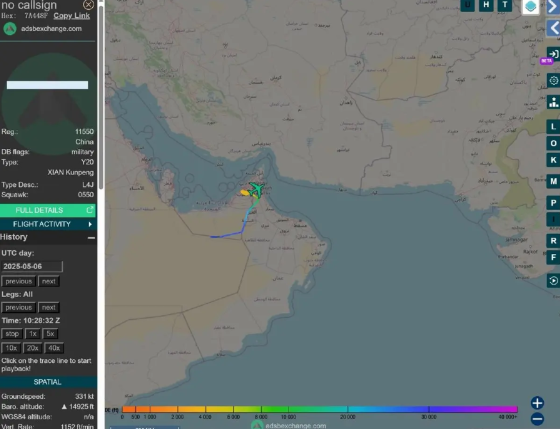Click the settings gear icon
560x429 pixels.
tap(553, 81)
